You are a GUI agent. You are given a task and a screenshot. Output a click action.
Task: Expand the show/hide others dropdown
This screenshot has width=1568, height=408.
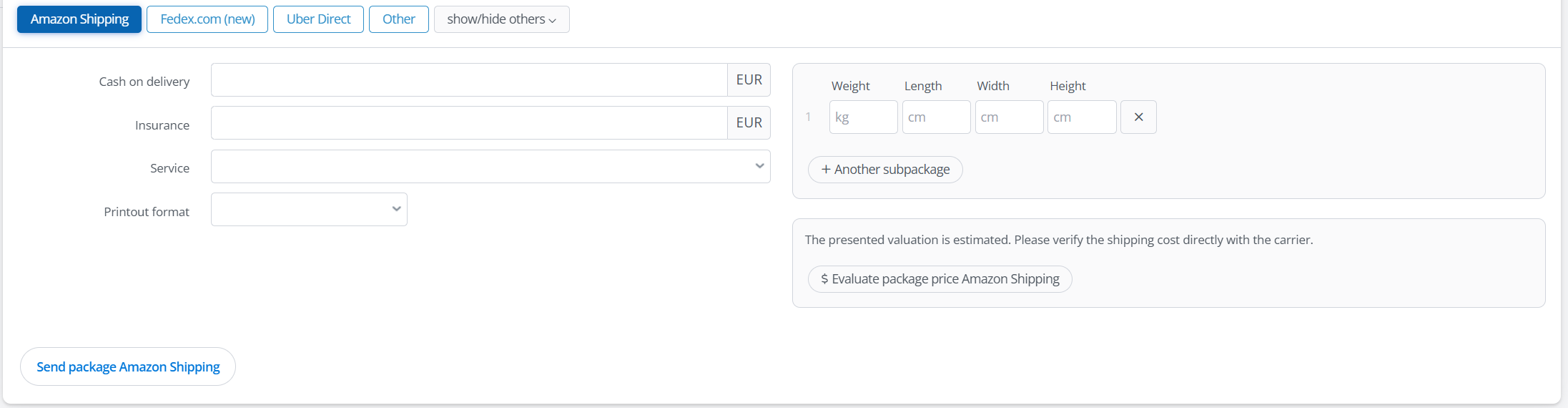[501, 19]
